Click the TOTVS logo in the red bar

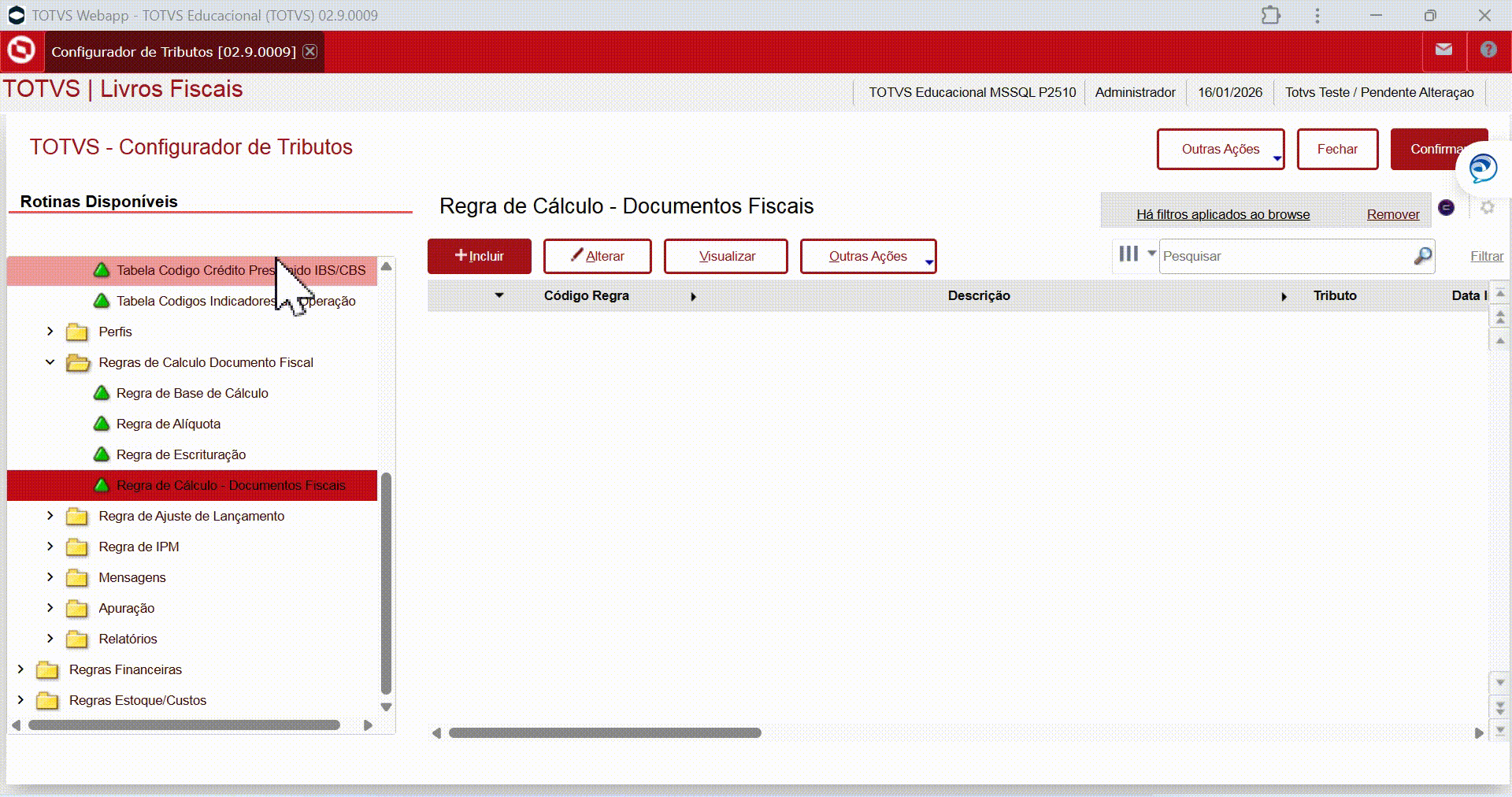coord(21,51)
